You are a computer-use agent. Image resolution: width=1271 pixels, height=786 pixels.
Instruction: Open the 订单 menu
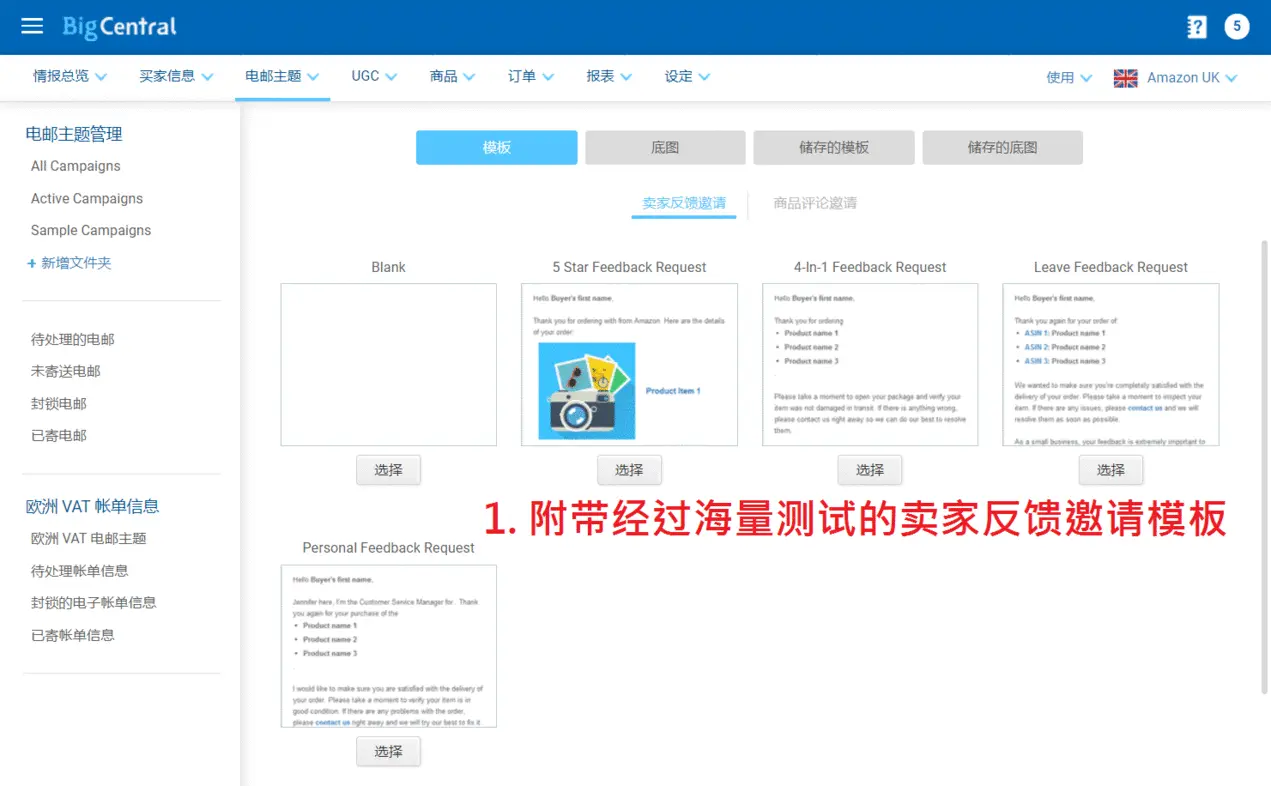[530, 76]
